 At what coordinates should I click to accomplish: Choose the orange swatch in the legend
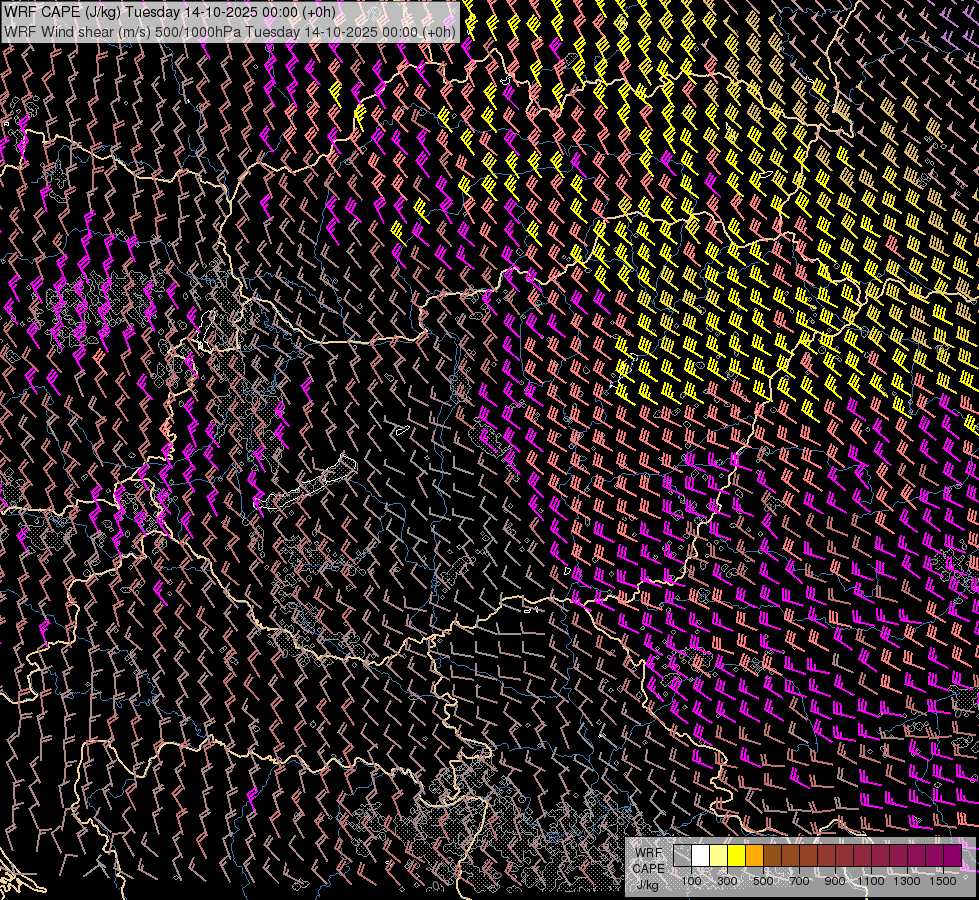[754, 856]
